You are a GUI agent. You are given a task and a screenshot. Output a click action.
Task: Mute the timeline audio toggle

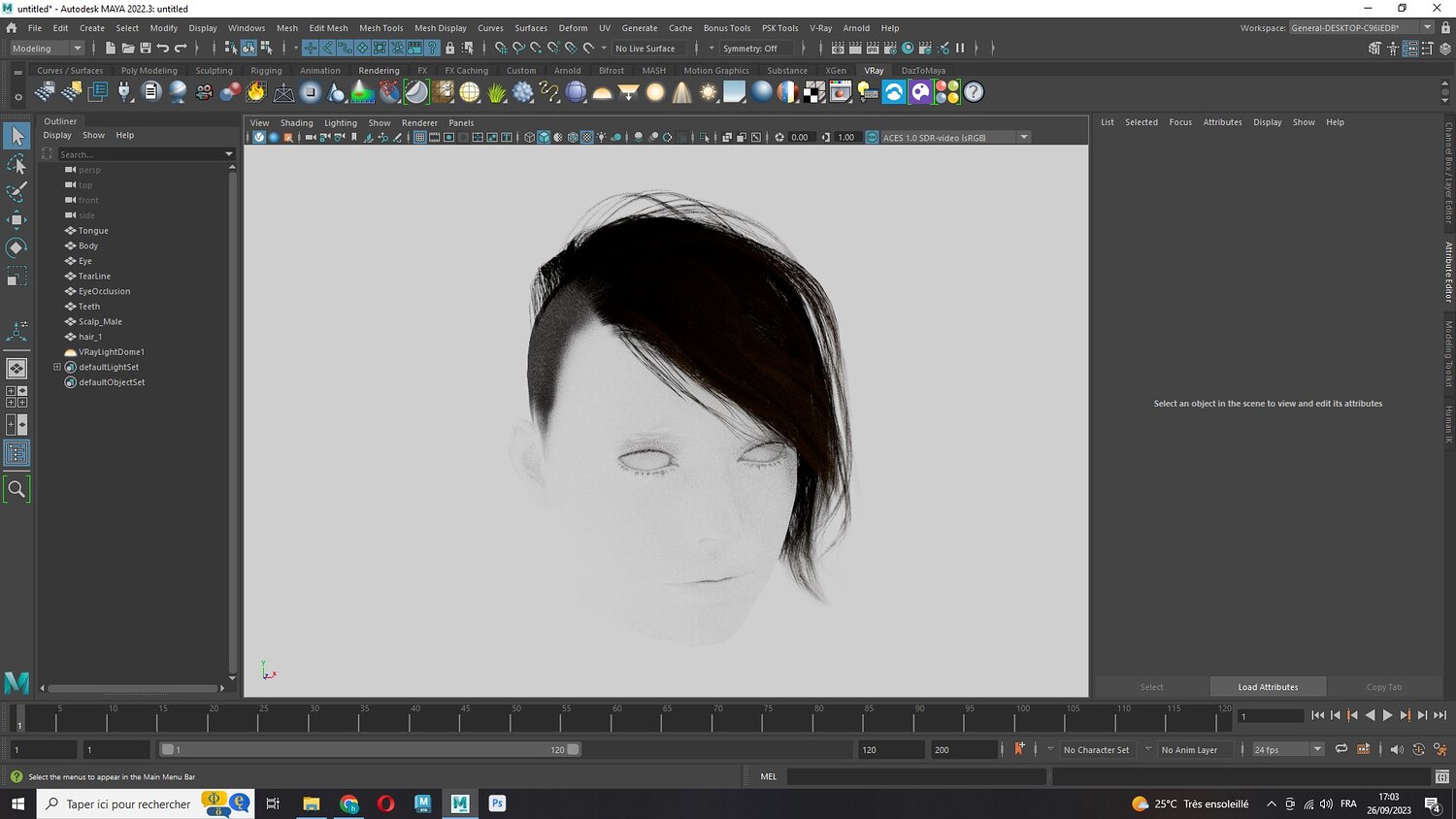point(1396,749)
